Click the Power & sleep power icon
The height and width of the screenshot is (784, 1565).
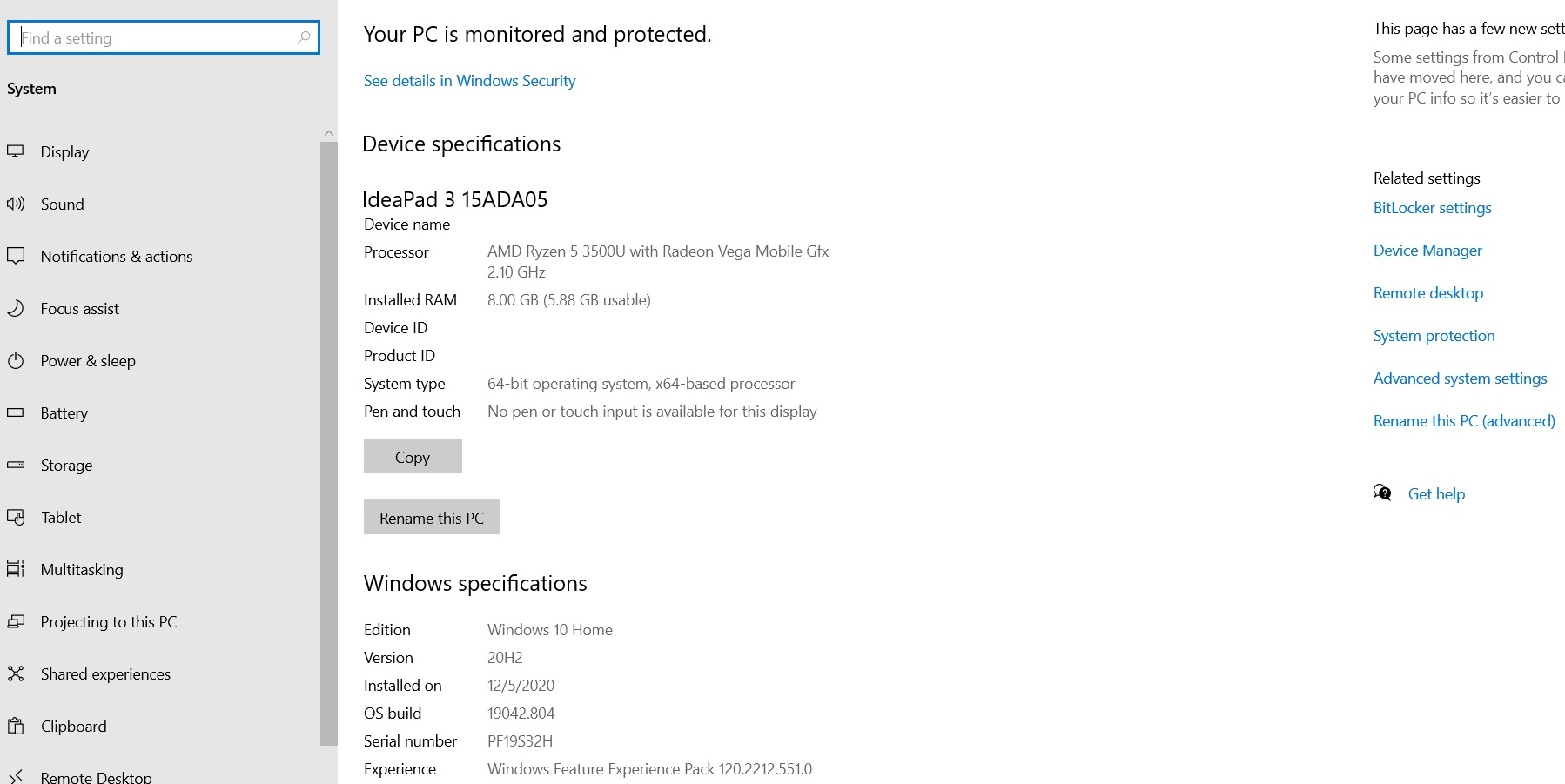tap(15, 360)
